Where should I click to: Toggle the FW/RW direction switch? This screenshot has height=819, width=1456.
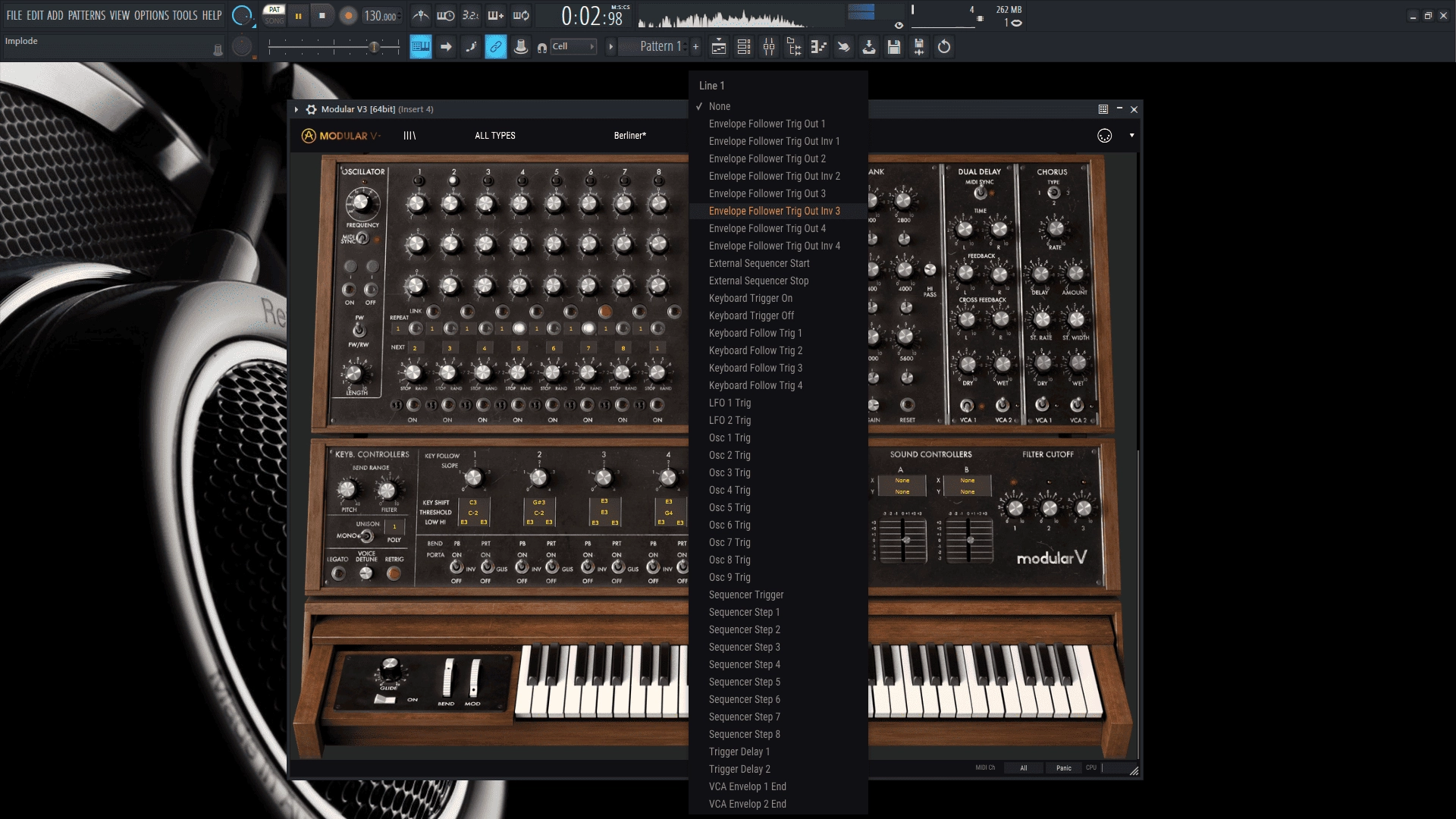tap(359, 331)
